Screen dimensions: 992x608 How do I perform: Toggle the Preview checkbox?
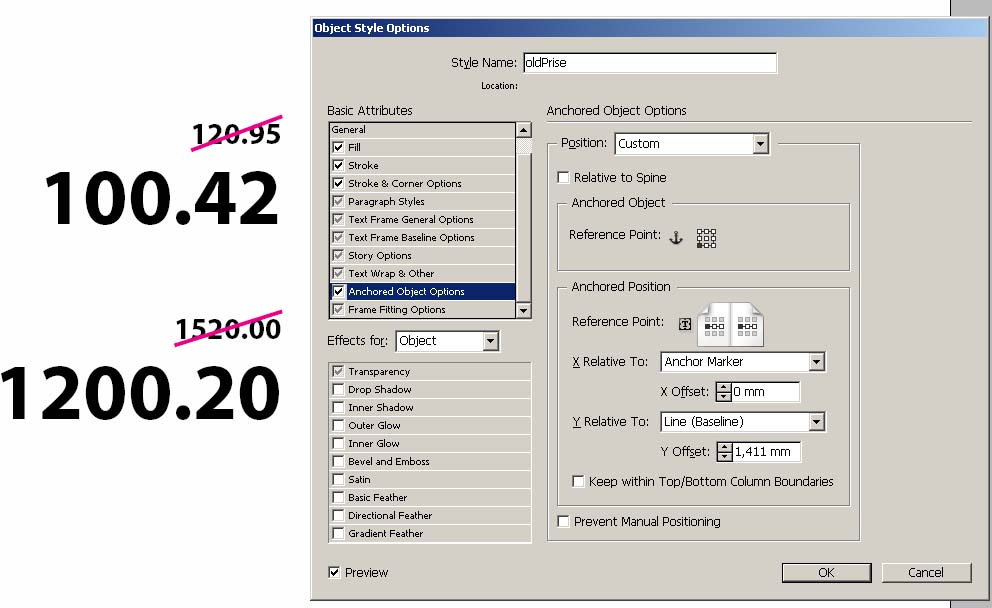point(334,573)
